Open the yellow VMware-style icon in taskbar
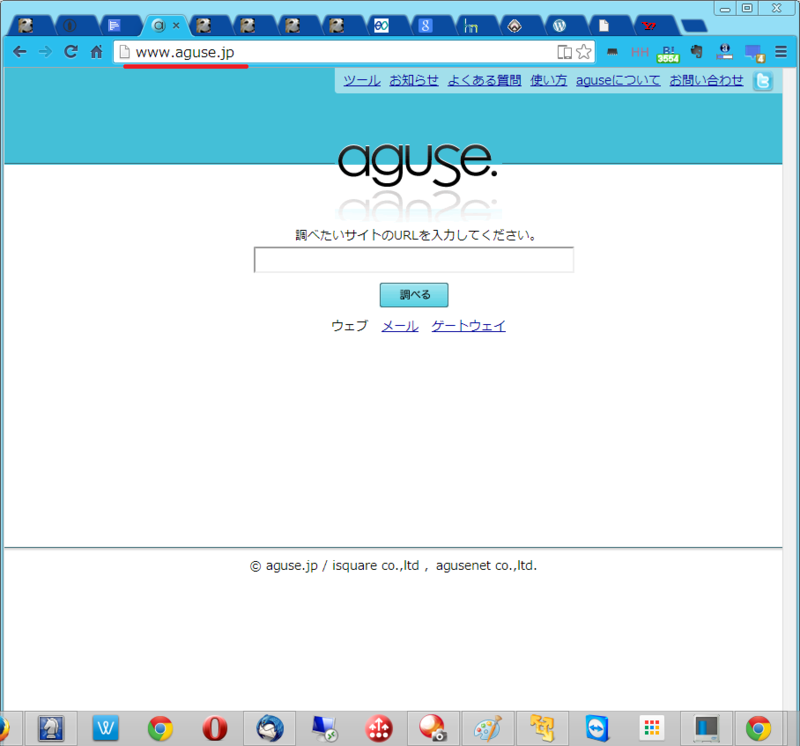The height and width of the screenshot is (746, 800). pyautogui.click(x=542, y=728)
